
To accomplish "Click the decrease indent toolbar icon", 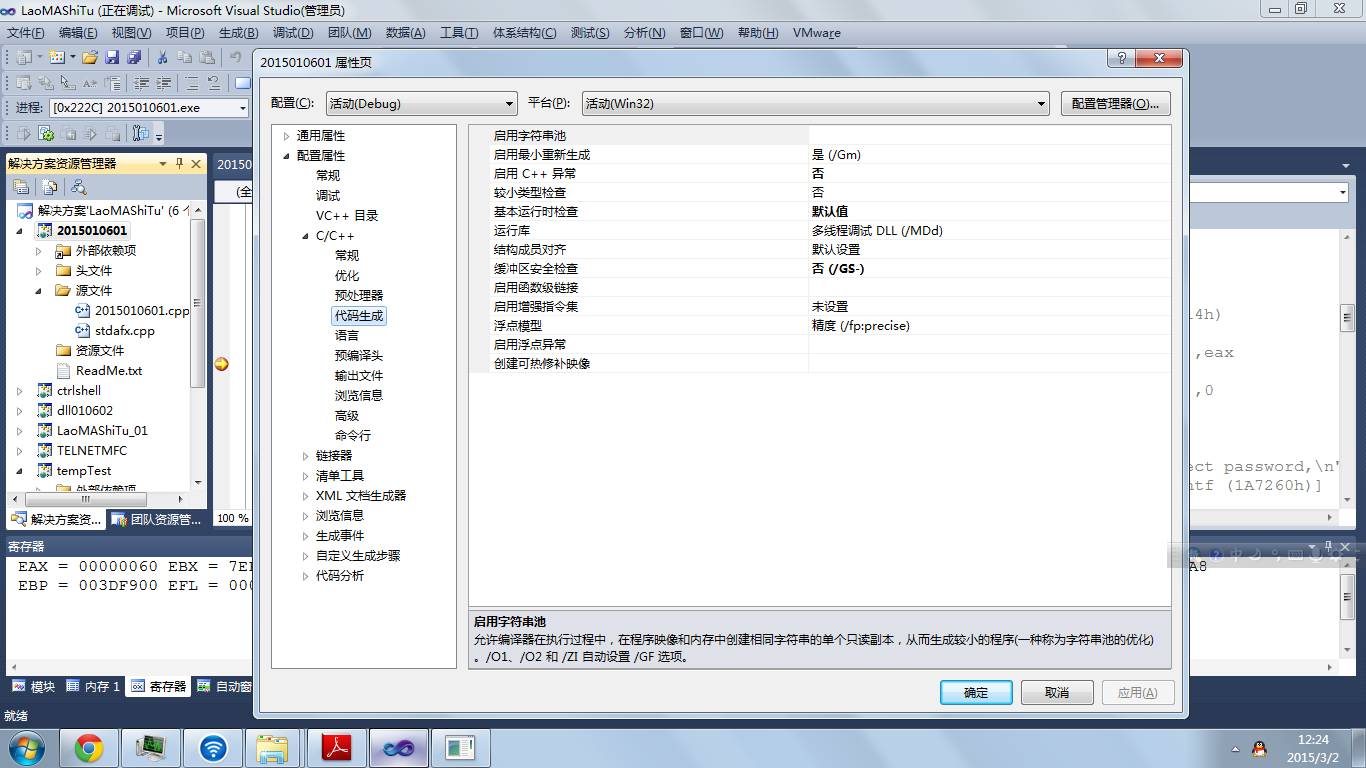I will 141,83.
